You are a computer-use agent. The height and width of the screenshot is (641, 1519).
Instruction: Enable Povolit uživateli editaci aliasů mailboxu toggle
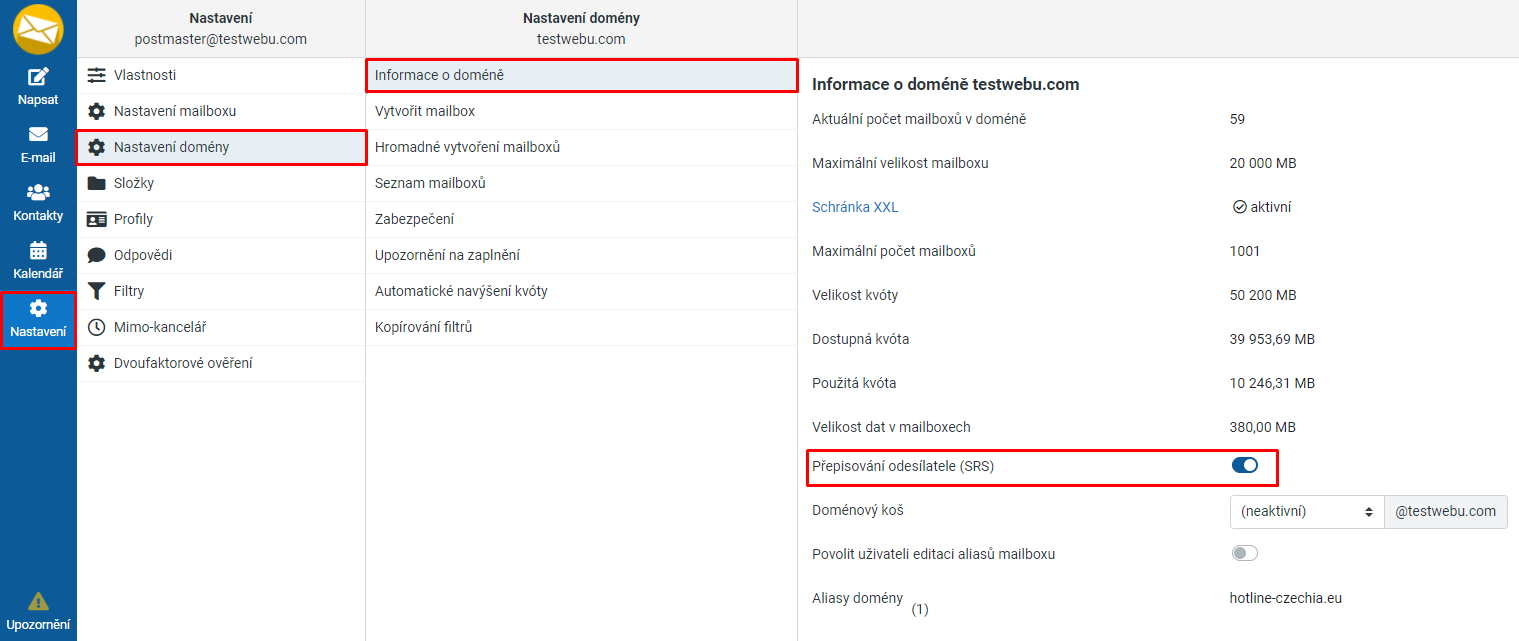pyautogui.click(x=1244, y=553)
